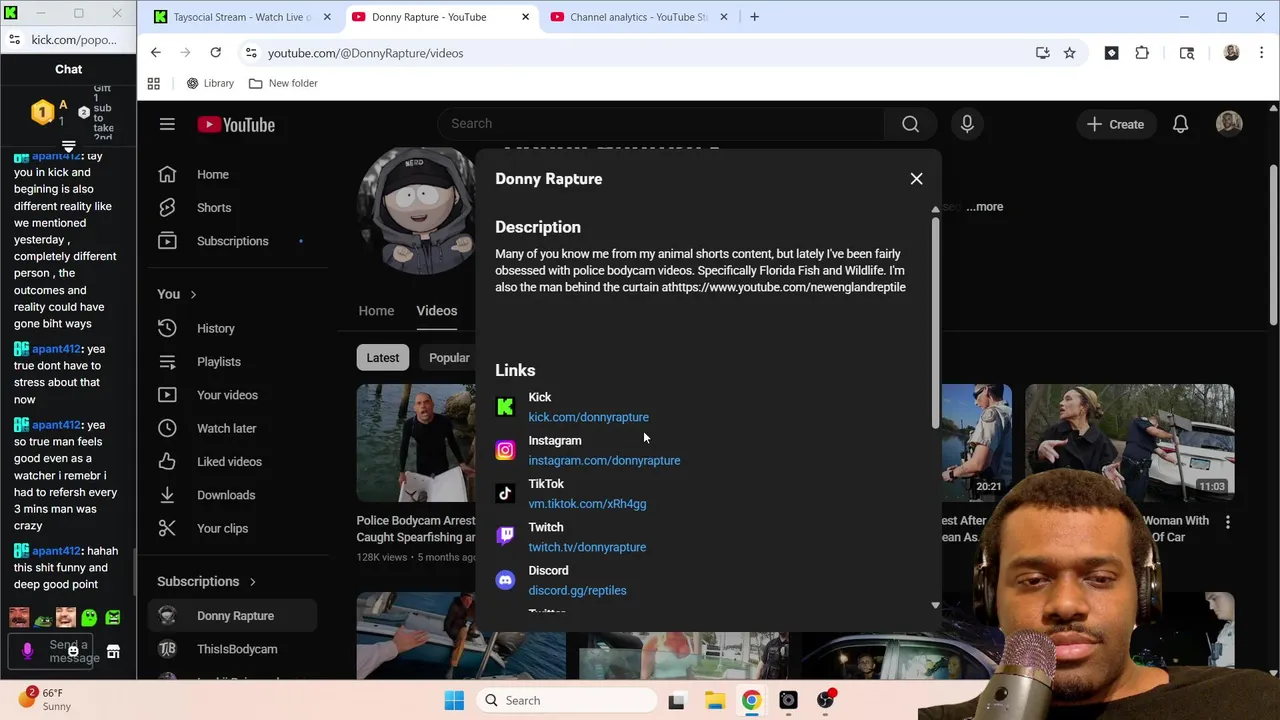The width and height of the screenshot is (1280, 720).
Task: Open the emoji picker in Kick chat
Action: coord(73,651)
